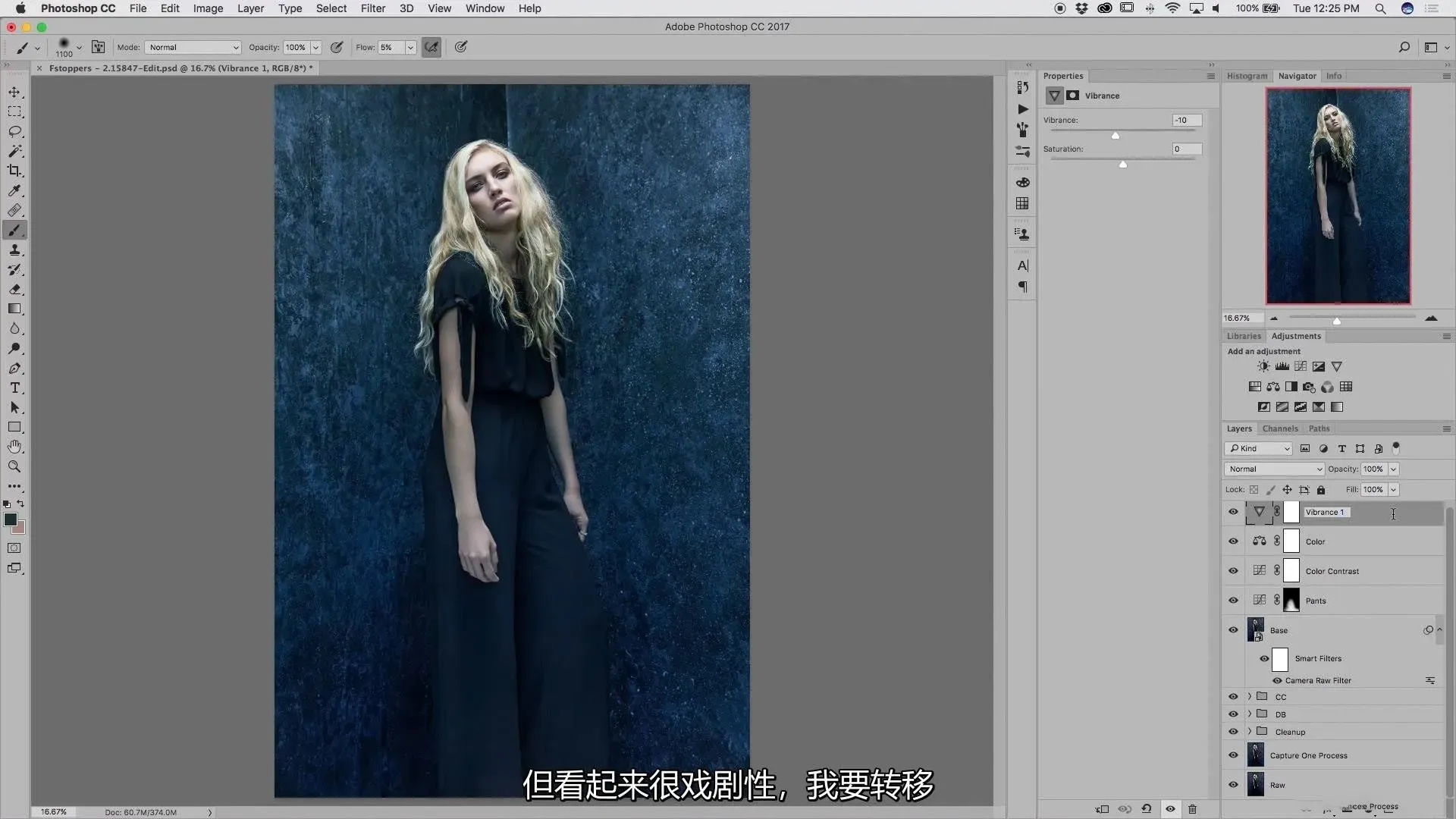Switch to the Channels tab
1456x819 pixels.
(1280, 428)
